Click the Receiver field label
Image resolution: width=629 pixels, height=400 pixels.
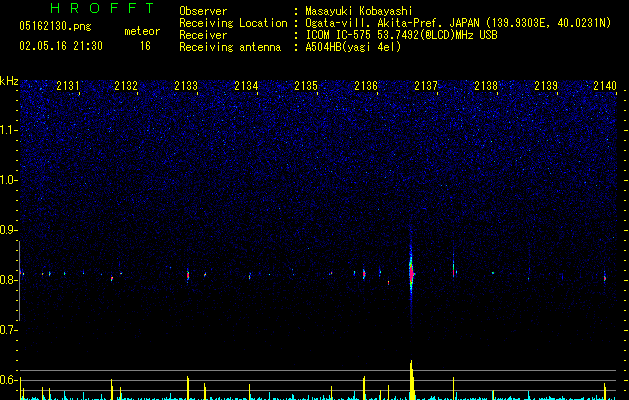pos(203,35)
